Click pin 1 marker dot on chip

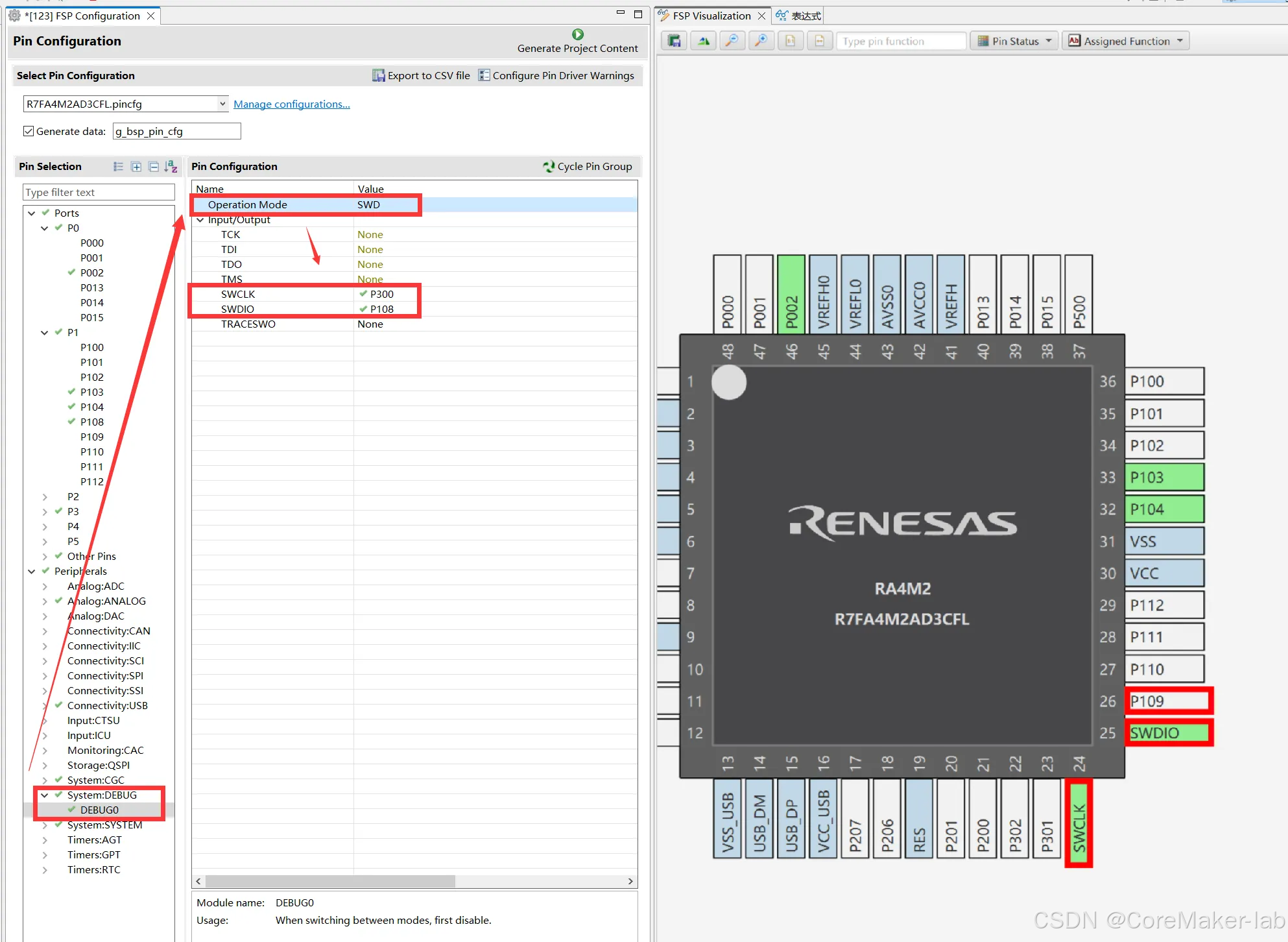click(x=729, y=382)
